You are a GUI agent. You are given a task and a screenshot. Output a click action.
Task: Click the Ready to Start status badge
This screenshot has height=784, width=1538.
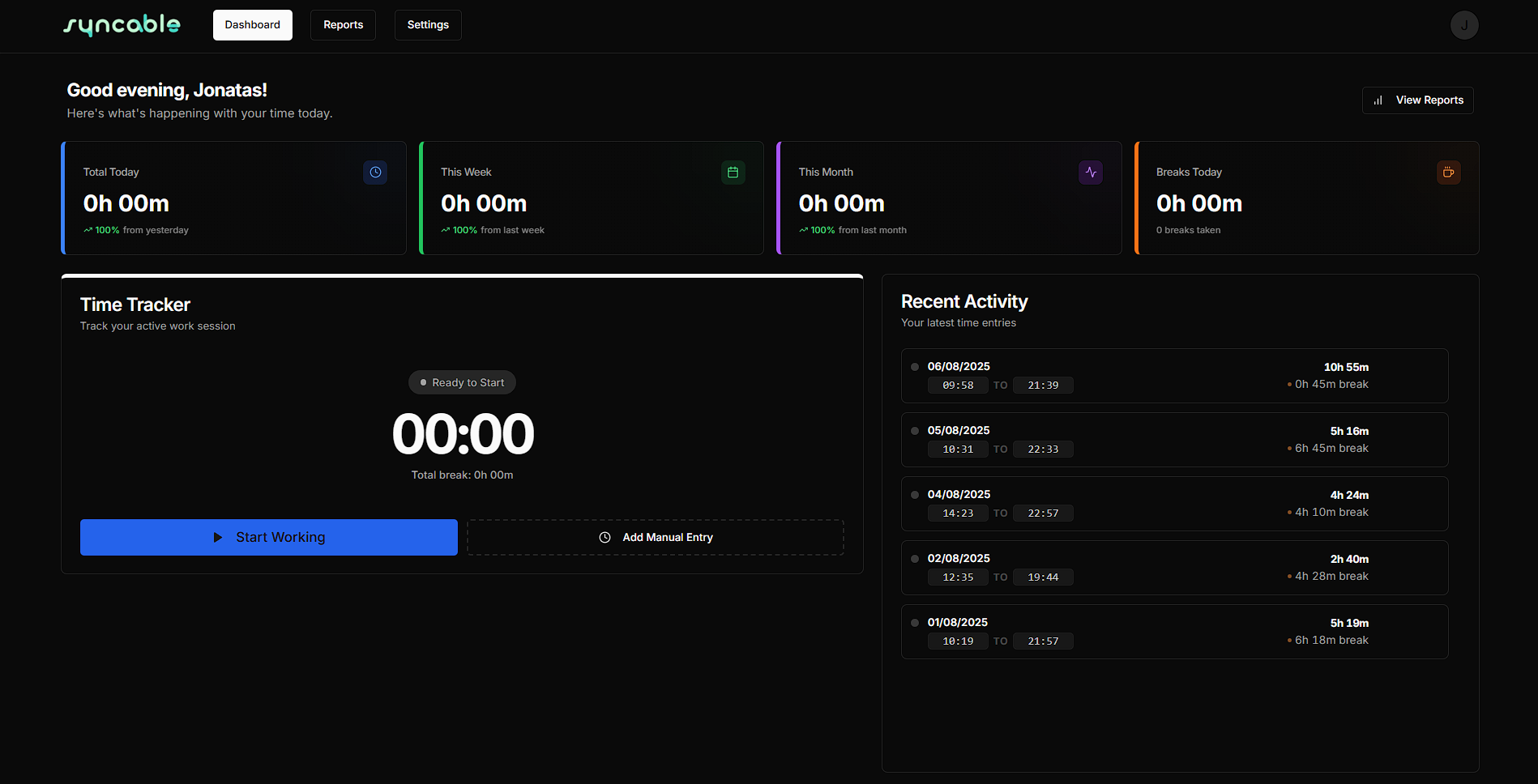(462, 382)
